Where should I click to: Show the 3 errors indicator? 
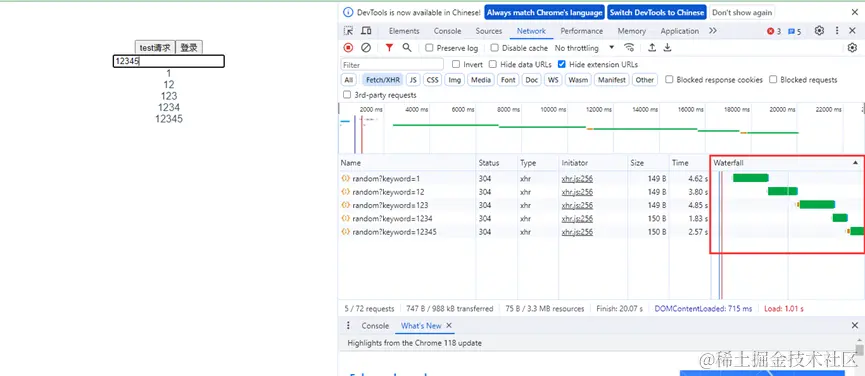(774, 31)
